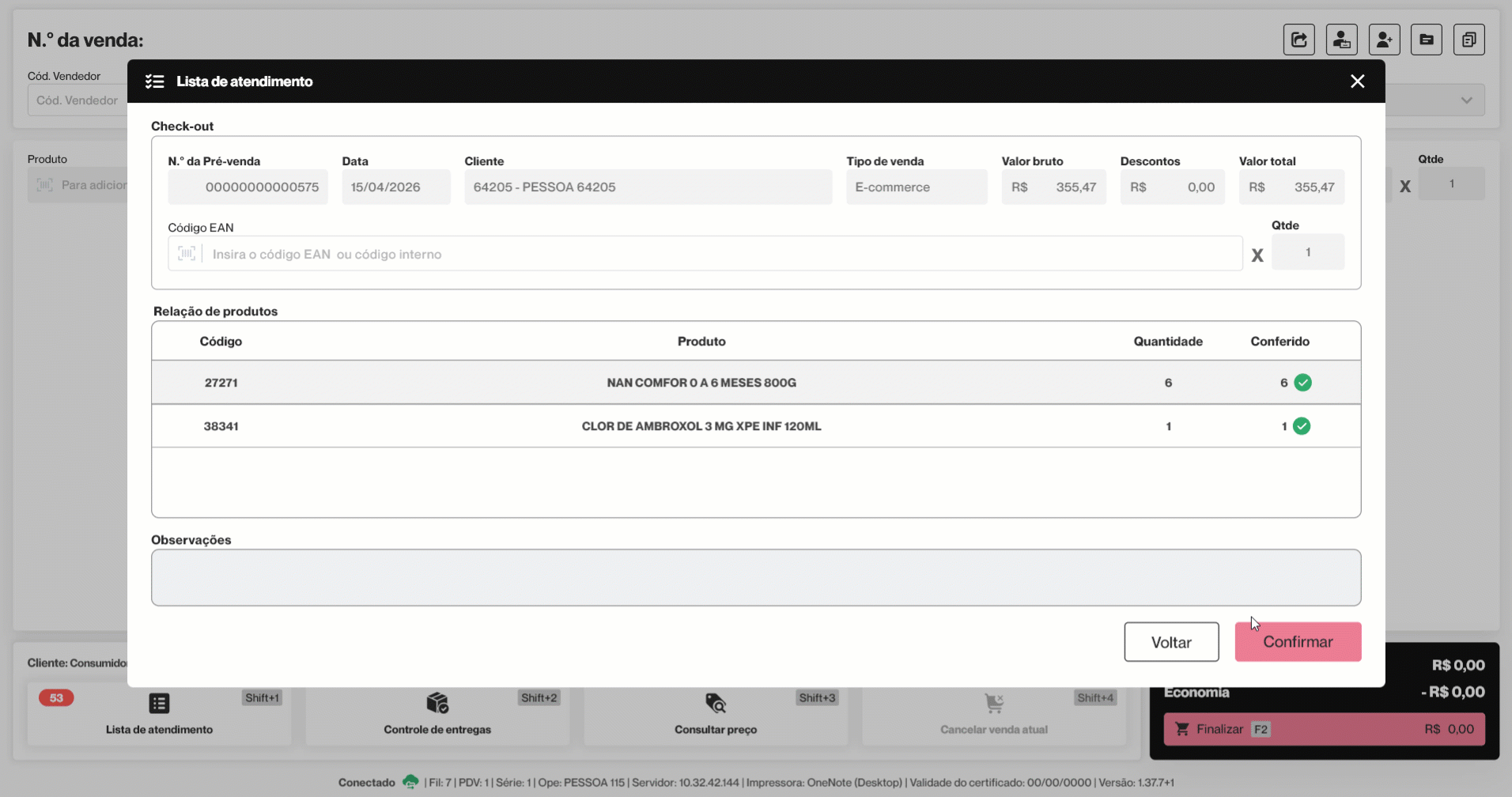Screen dimensions: 1512x797
Task: Open Consultar preço shortcut
Action: 716,716
